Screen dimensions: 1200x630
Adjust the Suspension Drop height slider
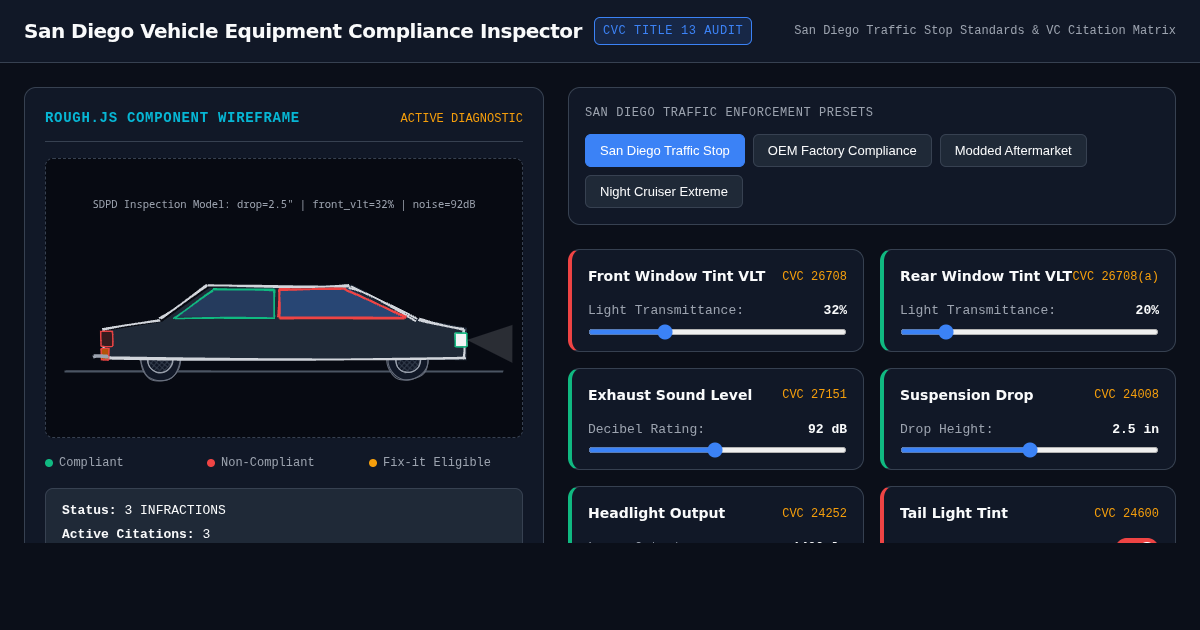click(1029, 450)
